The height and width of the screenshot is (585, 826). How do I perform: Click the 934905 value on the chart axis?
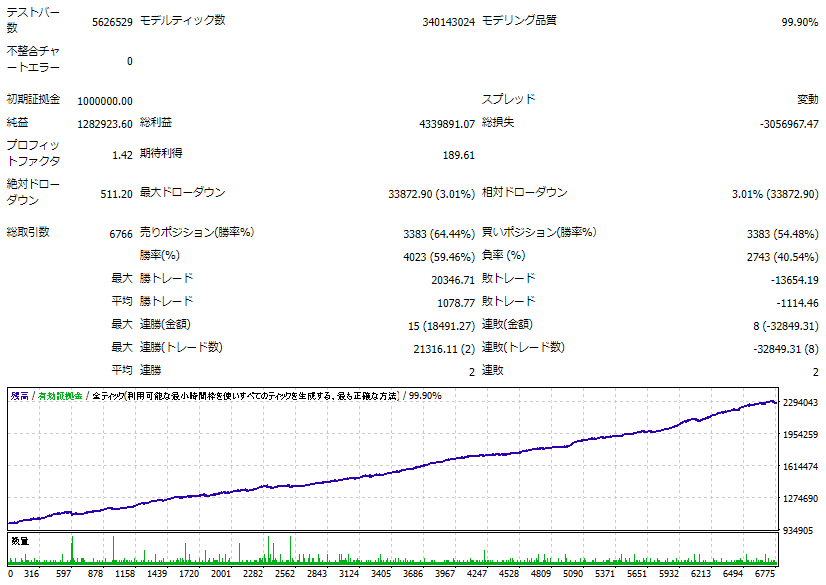click(x=801, y=531)
